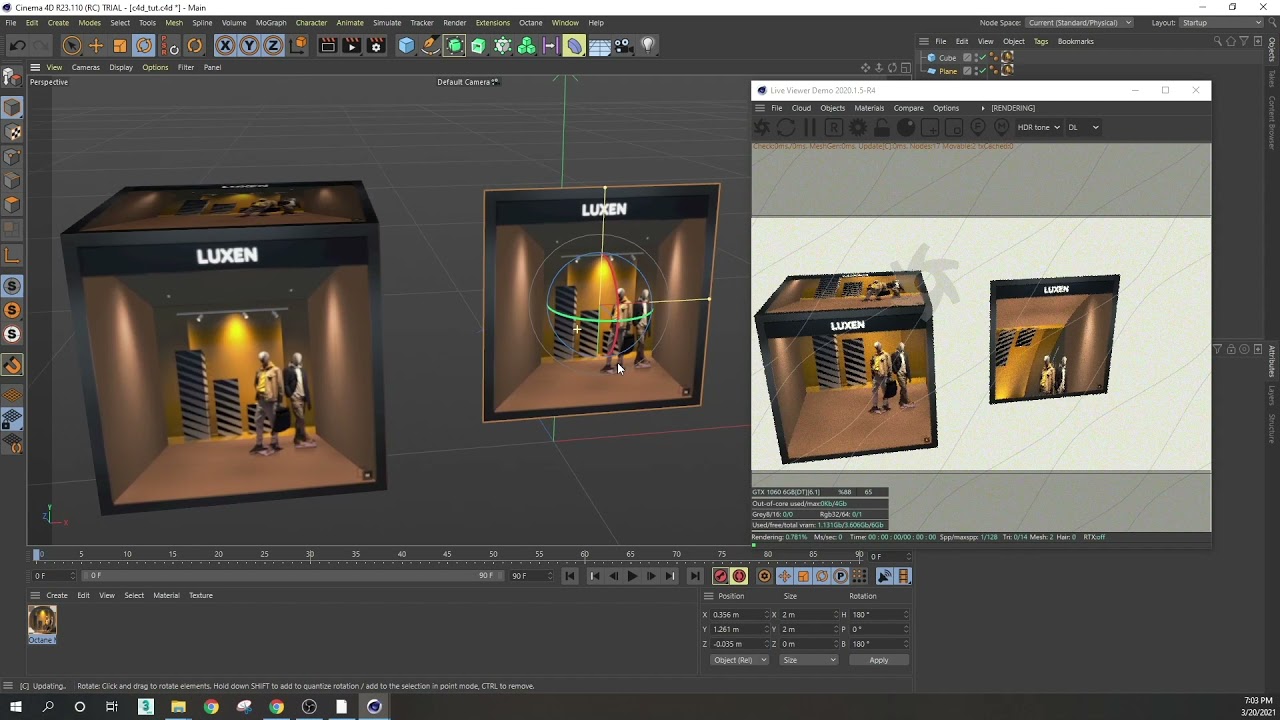This screenshot has height=720, width=1280.
Task: Click Live Viewer lock resolution icon
Action: coord(882,127)
